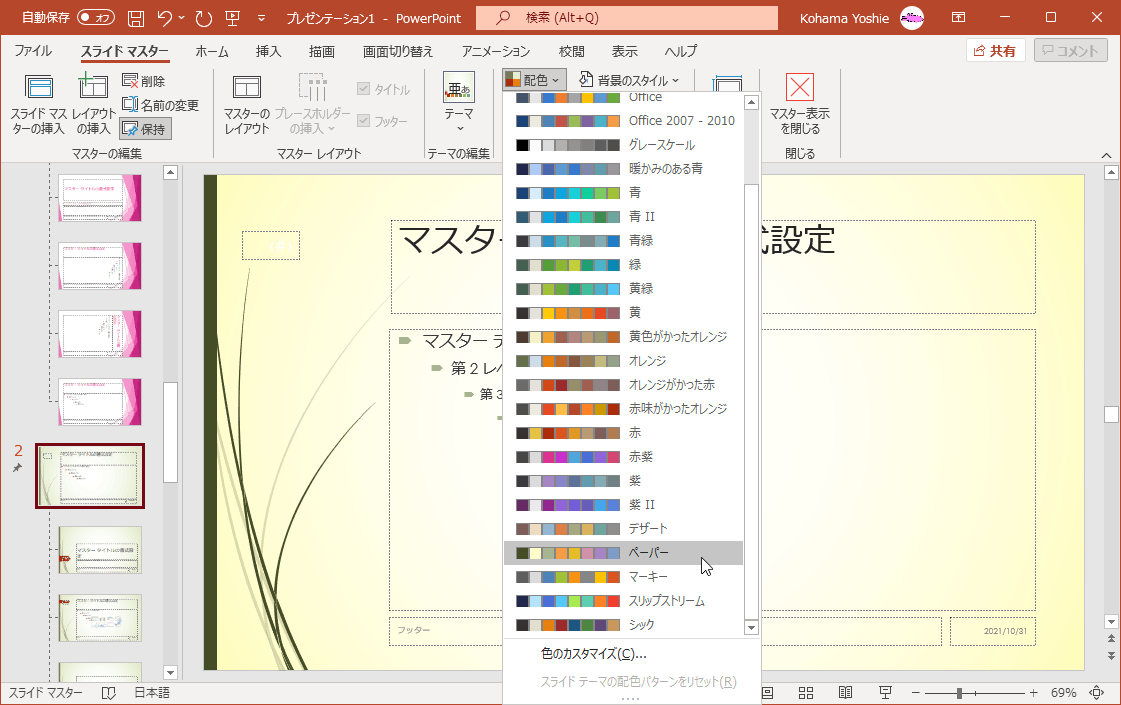Open the 背景のスタイル dropdown
1121x705 pixels.
tap(629, 79)
